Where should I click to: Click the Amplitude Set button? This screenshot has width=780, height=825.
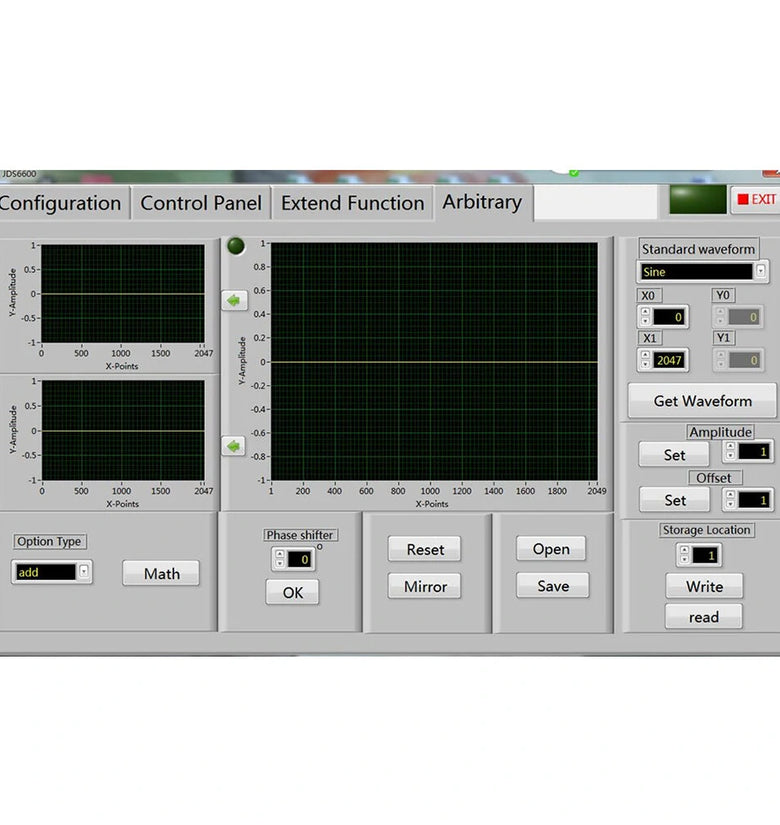[674, 455]
